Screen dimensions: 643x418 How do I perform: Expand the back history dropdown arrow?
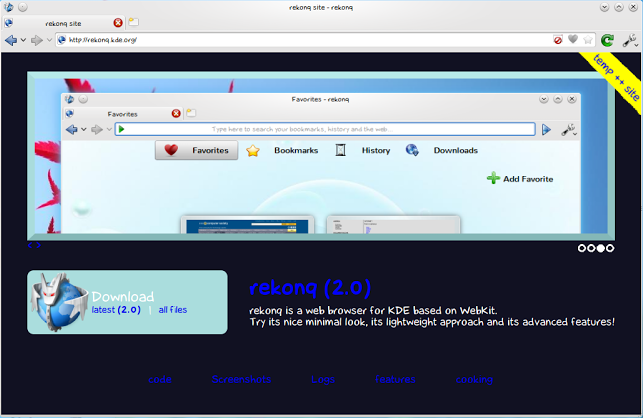(23, 40)
